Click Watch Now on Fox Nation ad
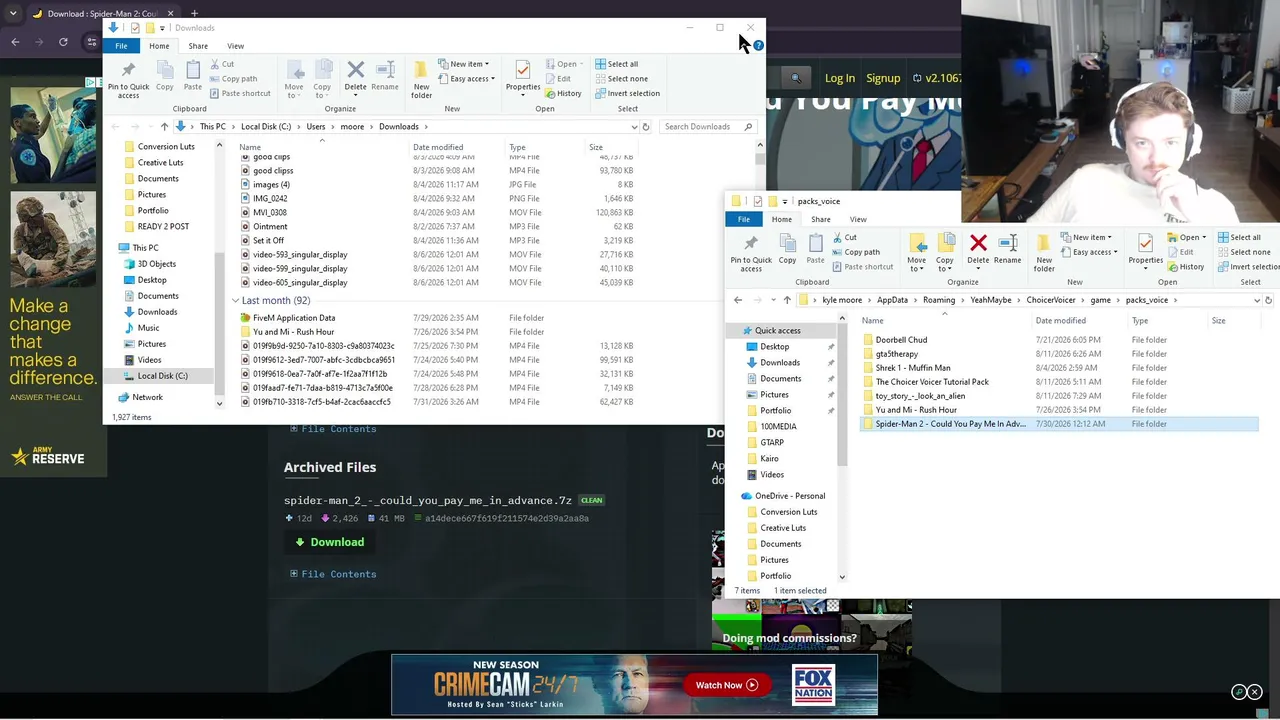The height and width of the screenshot is (720, 1280). coord(727,685)
